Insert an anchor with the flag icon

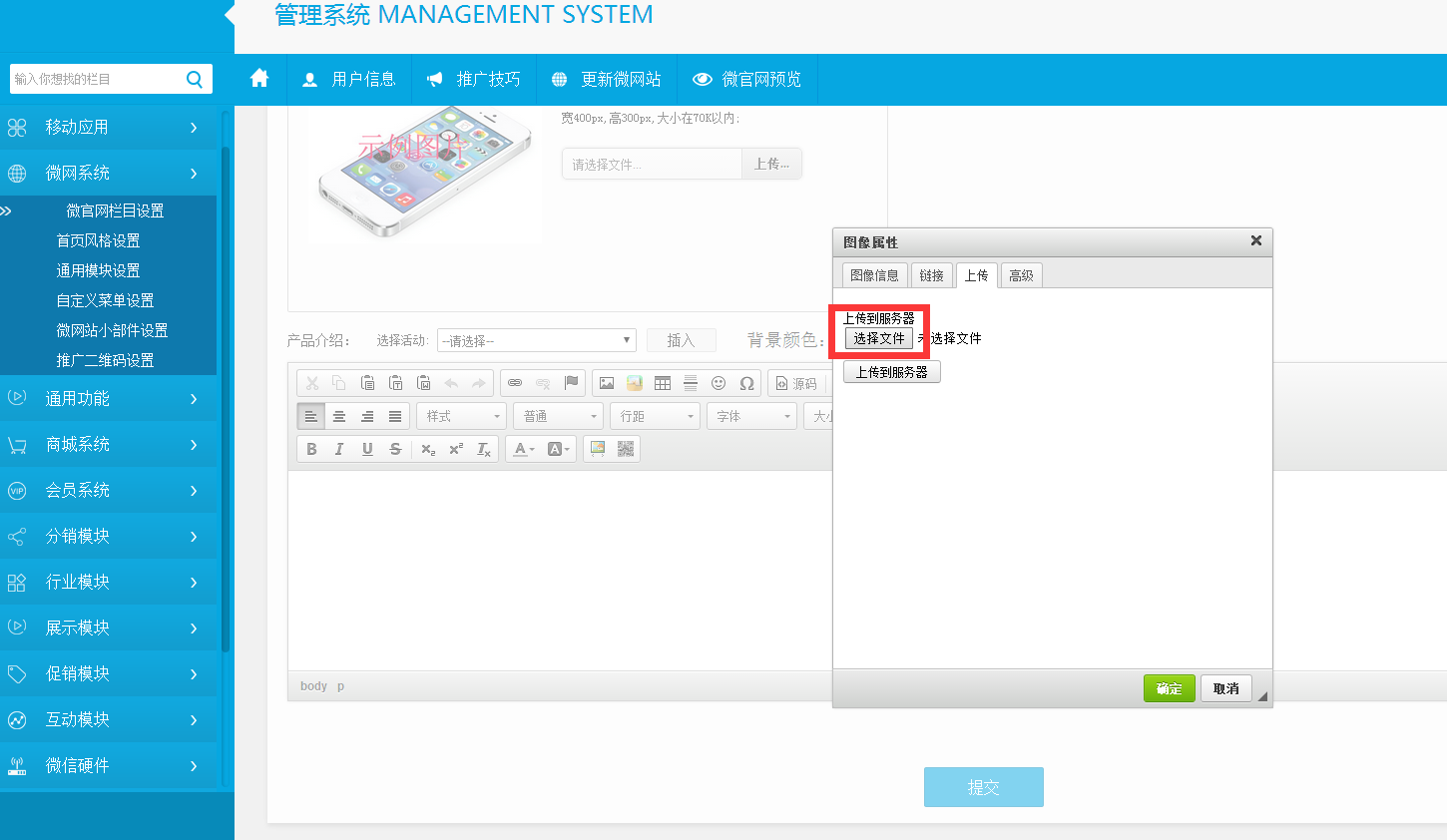coord(571,383)
